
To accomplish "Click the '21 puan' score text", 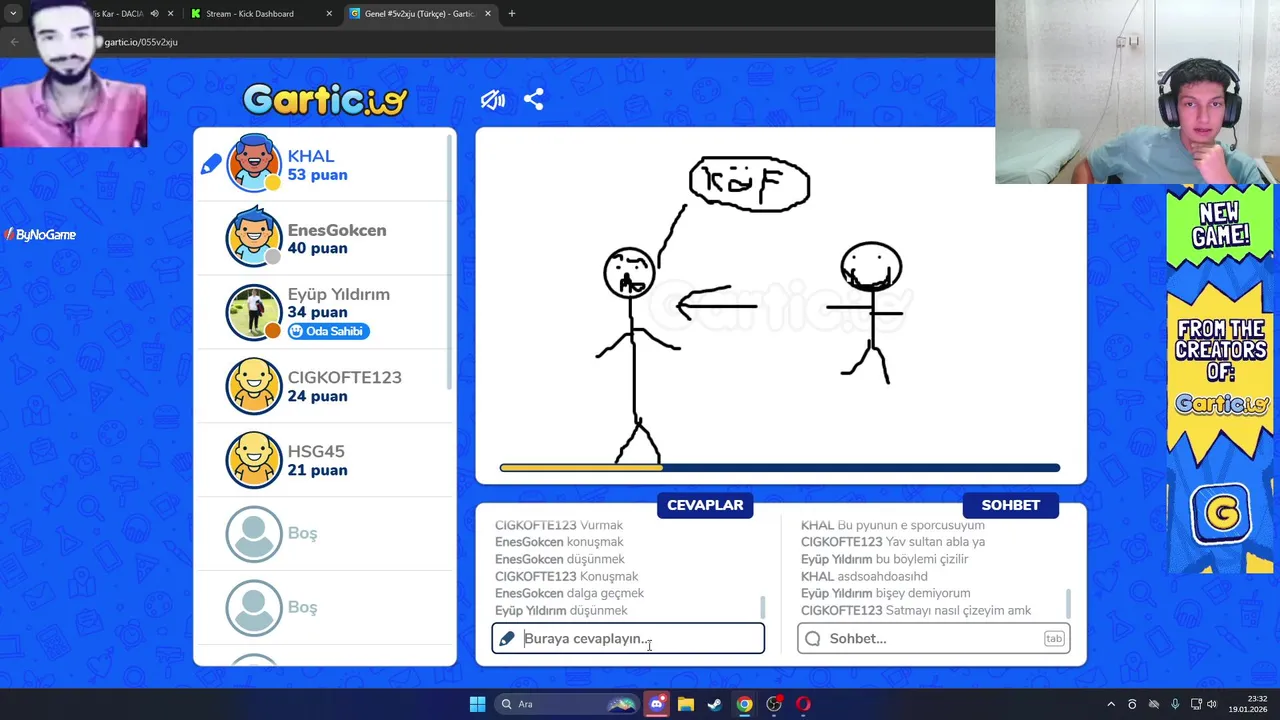I will click(318, 470).
